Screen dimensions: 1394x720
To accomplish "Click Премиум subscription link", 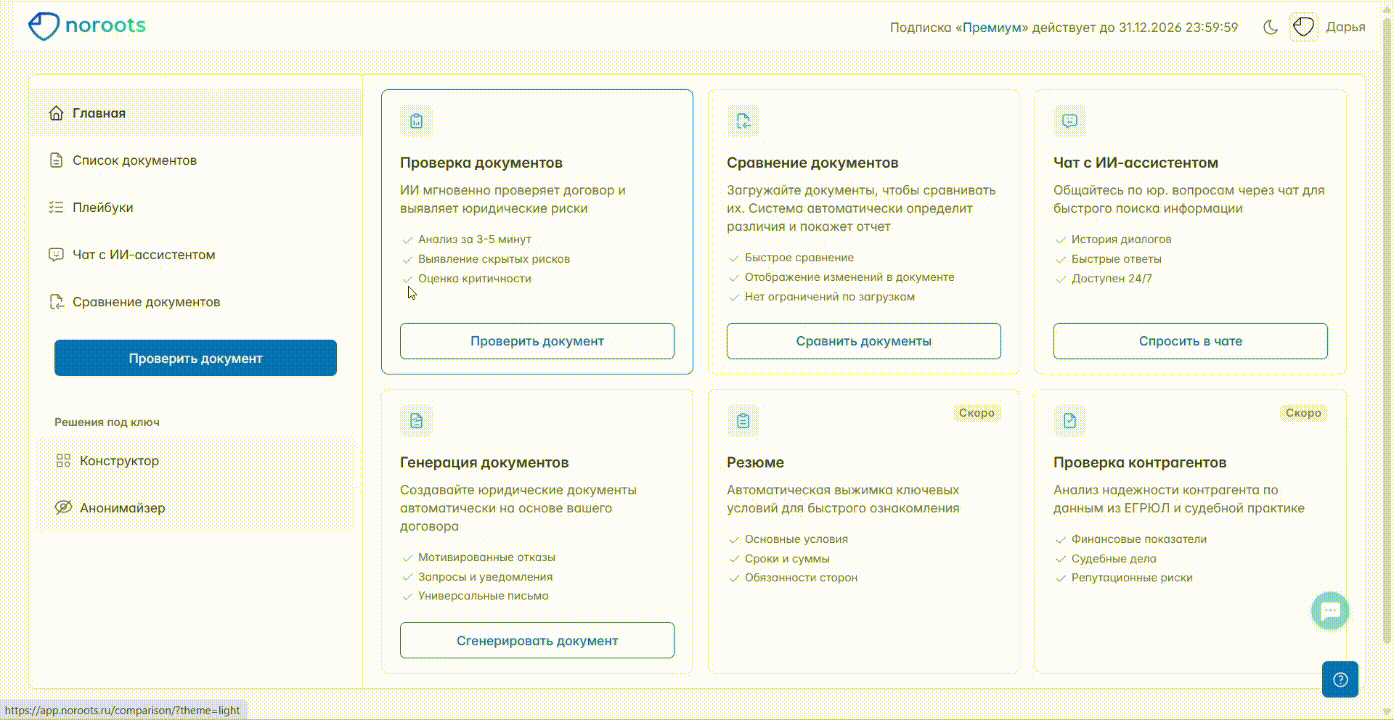I will 990,27.
